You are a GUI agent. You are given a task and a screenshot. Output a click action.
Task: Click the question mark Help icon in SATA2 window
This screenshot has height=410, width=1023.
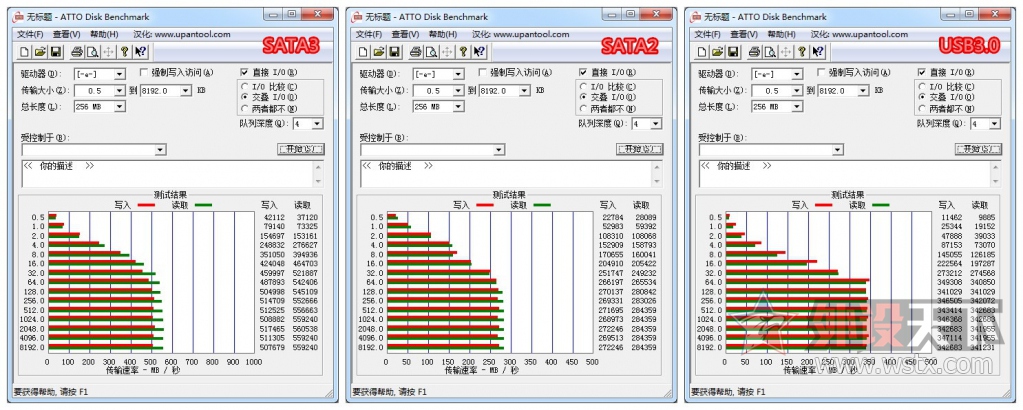(x=463, y=52)
